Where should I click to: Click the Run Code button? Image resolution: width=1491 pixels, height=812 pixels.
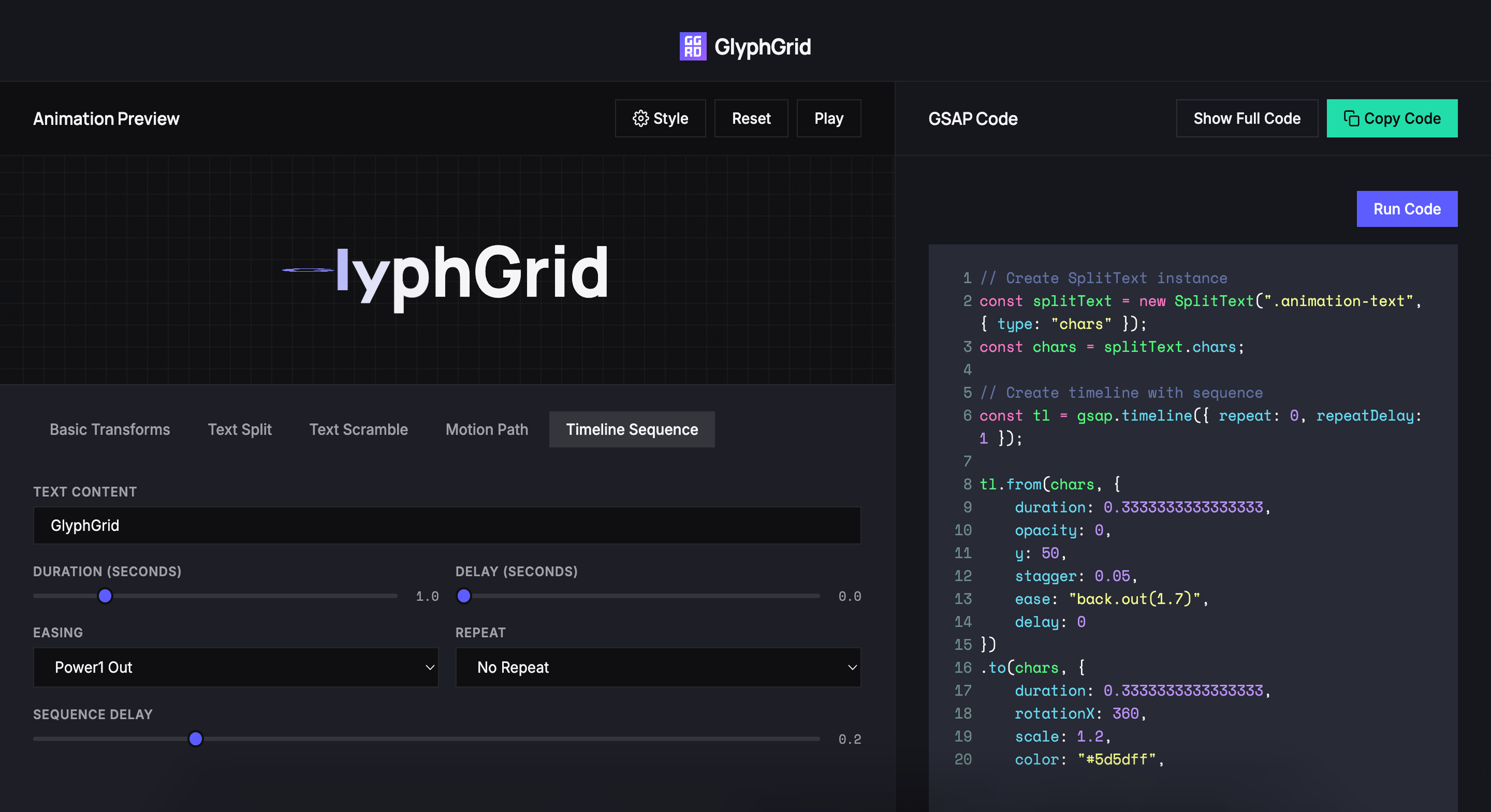(x=1407, y=209)
